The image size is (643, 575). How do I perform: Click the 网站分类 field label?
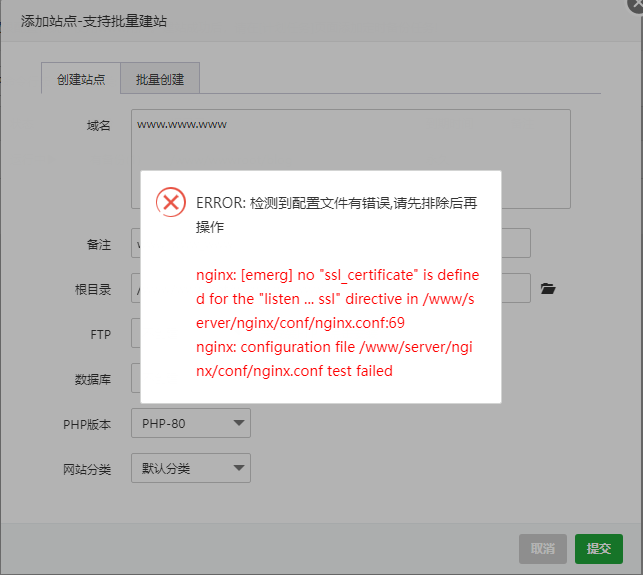click(x=87, y=469)
